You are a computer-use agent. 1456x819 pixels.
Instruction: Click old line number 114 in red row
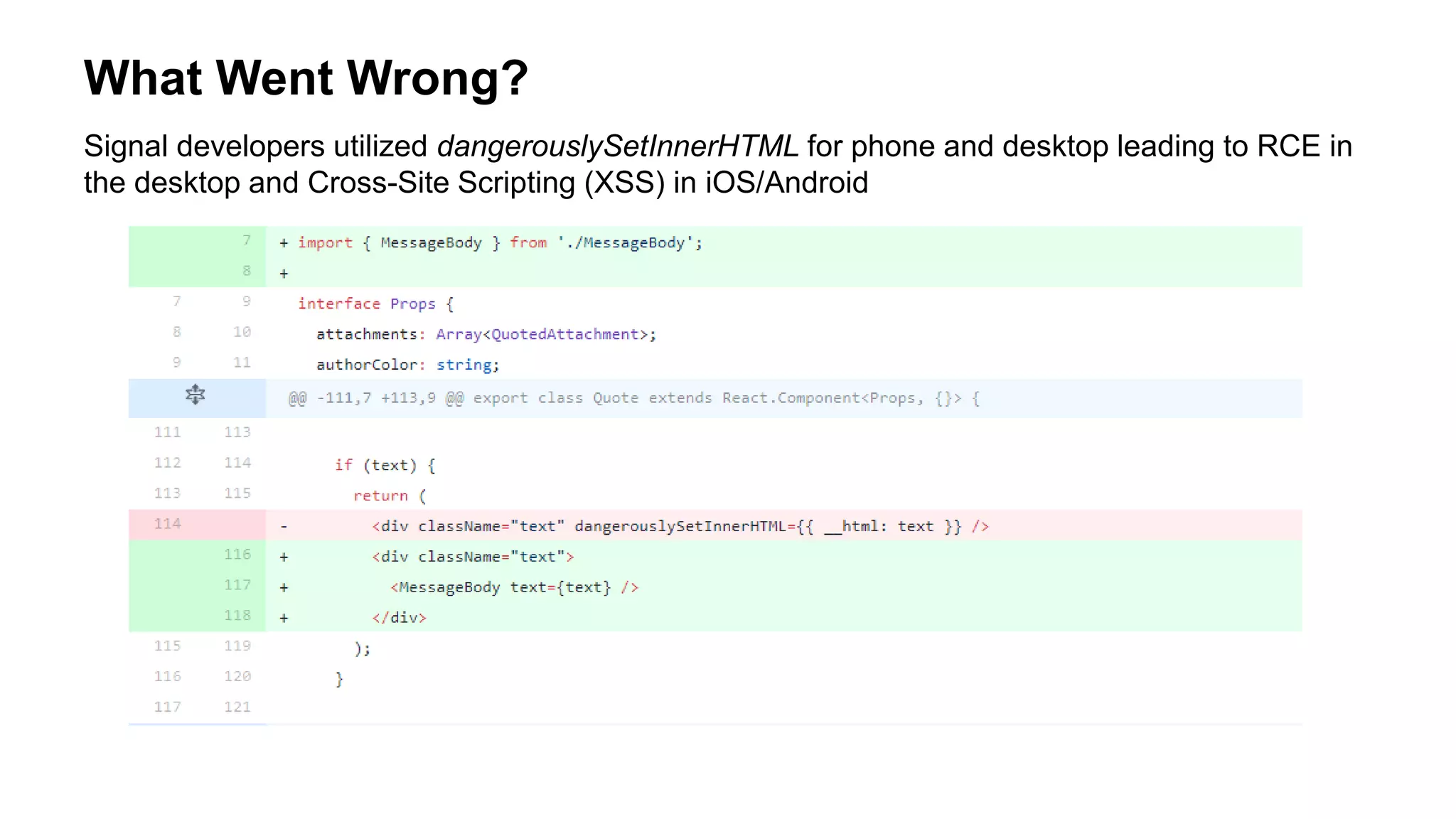[x=168, y=524]
